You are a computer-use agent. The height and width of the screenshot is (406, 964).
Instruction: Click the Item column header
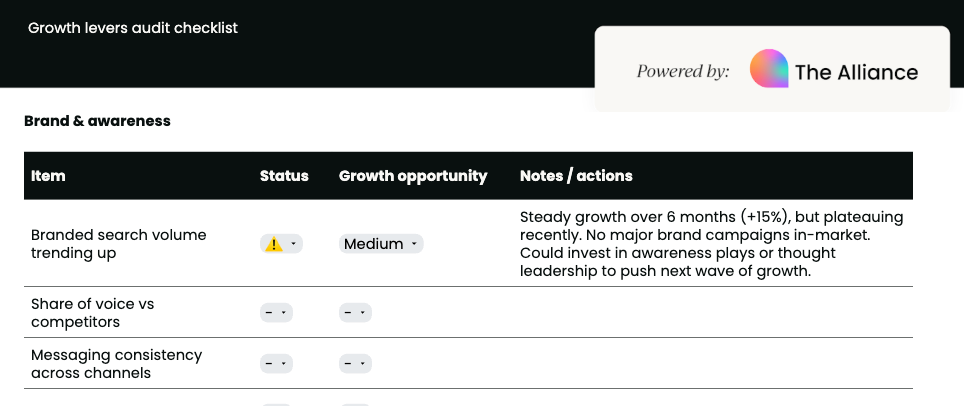click(x=48, y=176)
